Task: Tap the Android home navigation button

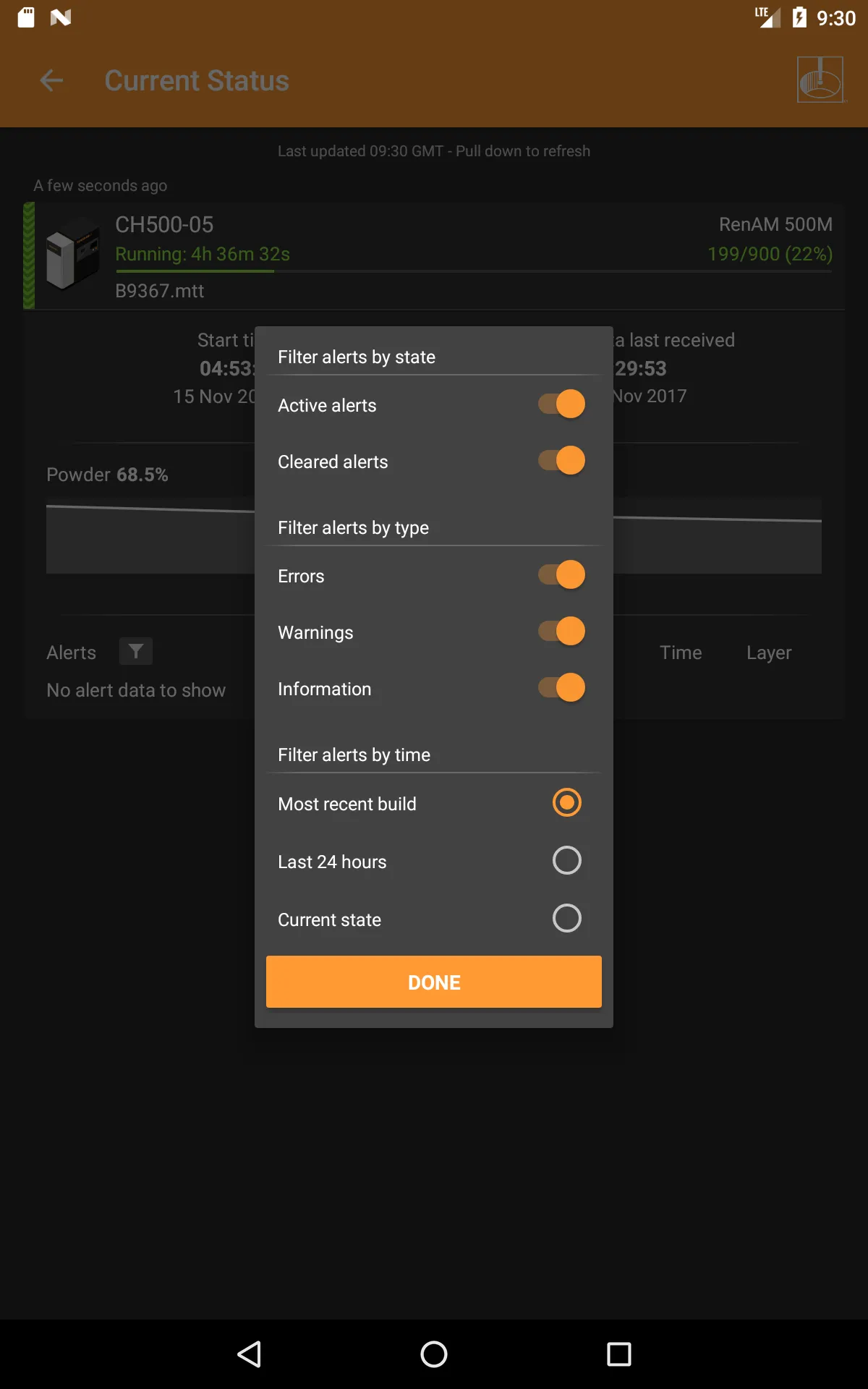Action: point(434,1354)
